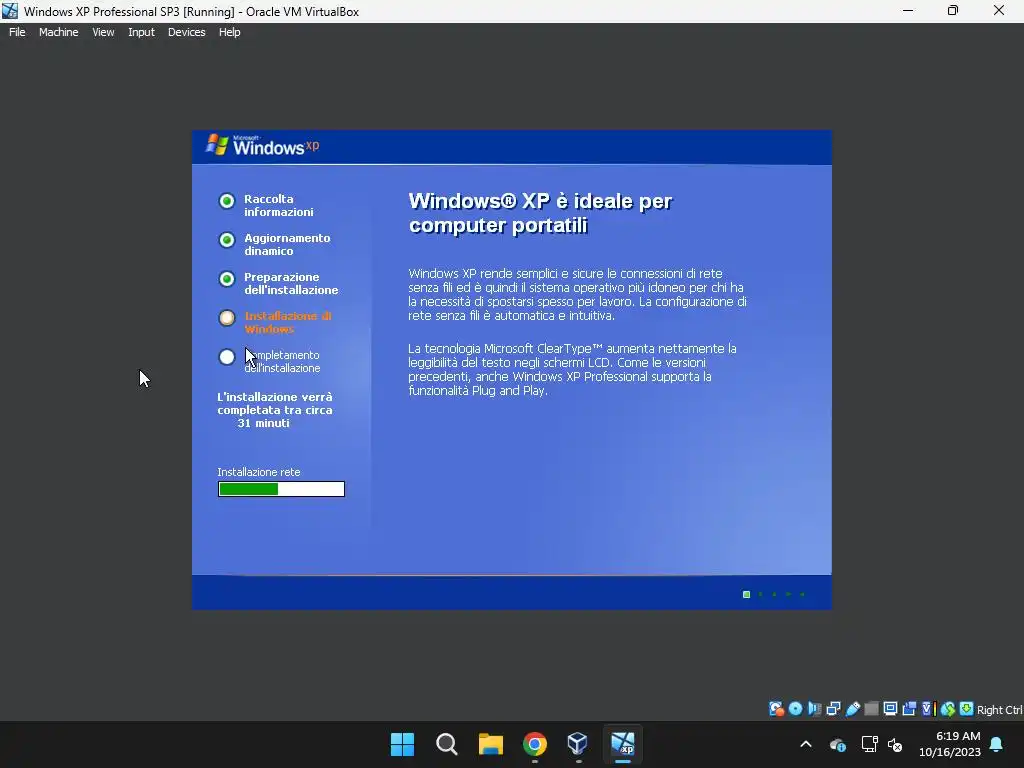Open the audio settings status icon
The width and height of the screenshot is (1024, 768).
[x=814, y=709]
